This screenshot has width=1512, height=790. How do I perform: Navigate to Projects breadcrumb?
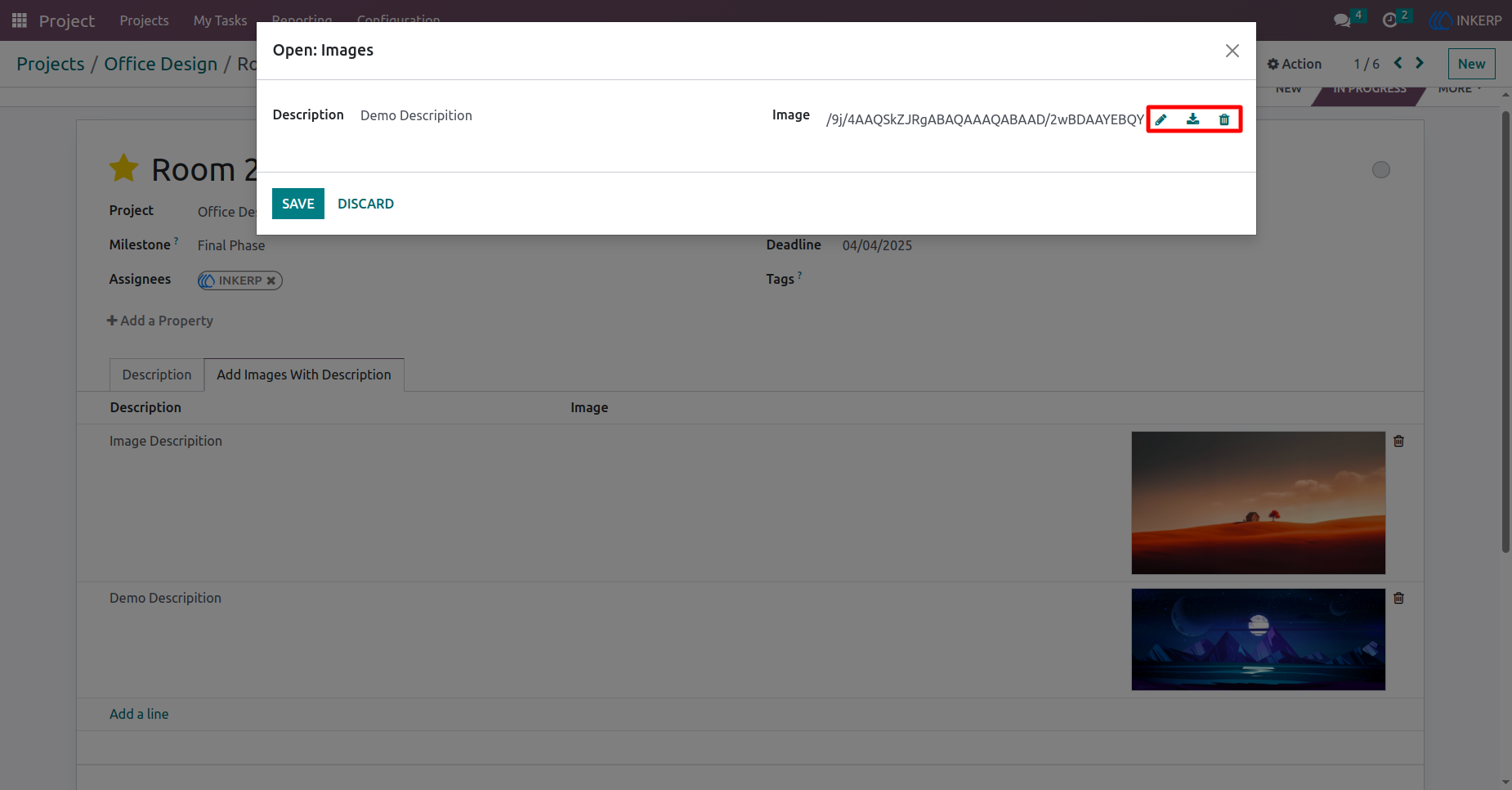51,64
